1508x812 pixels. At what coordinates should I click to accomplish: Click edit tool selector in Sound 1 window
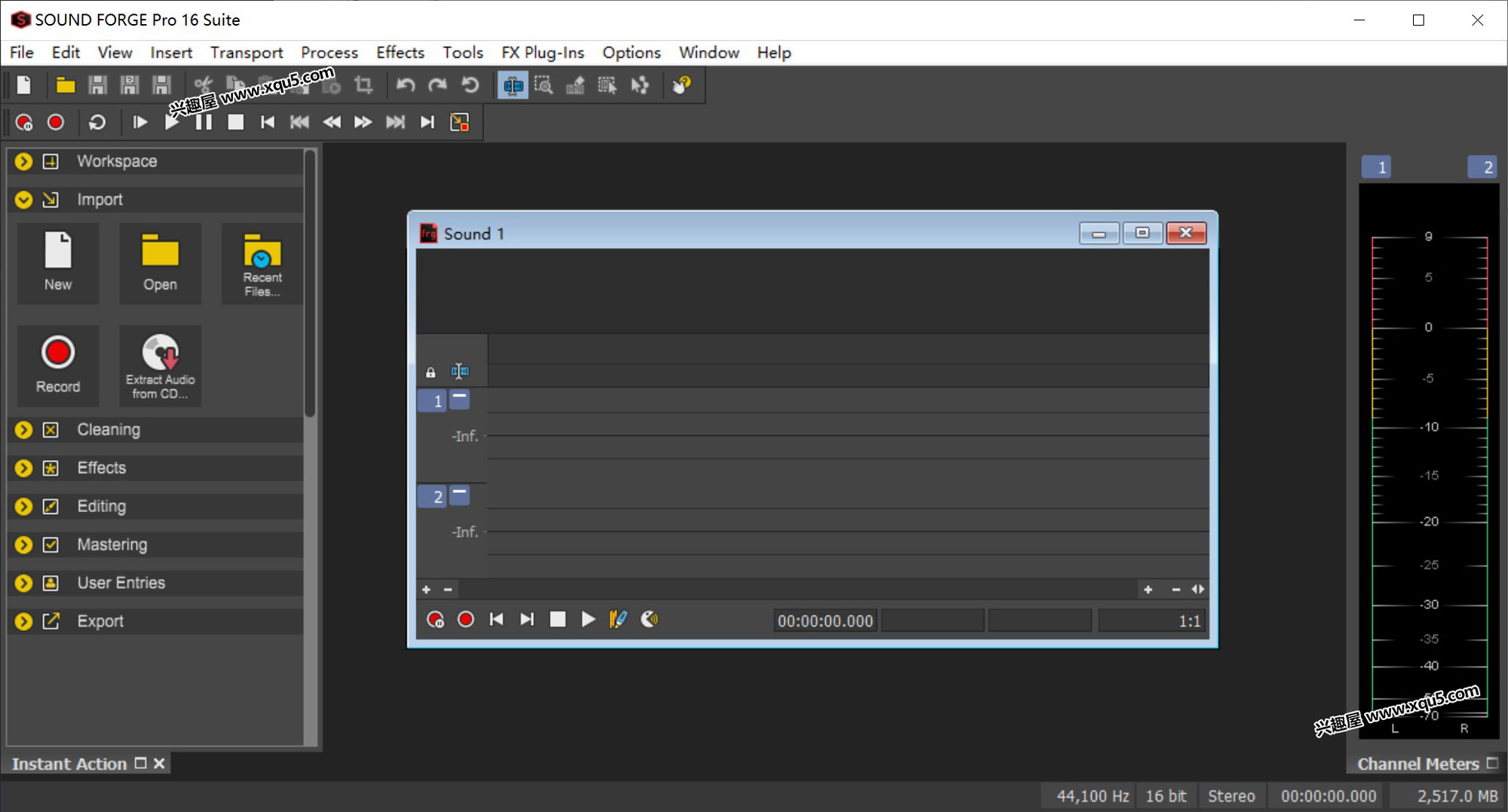(x=459, y=371)
